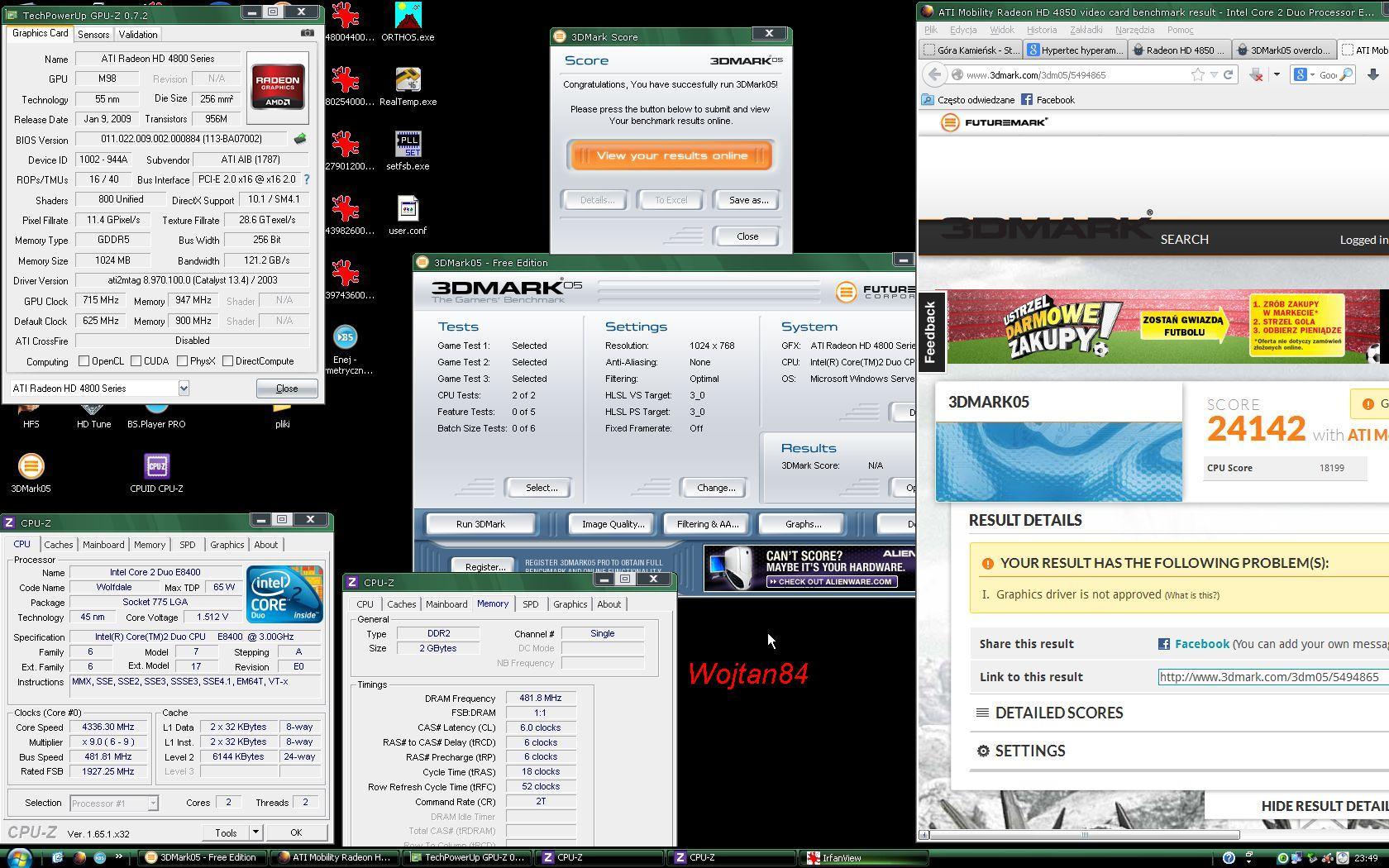Open the Historia menu in the browser

click(1041, 30)
